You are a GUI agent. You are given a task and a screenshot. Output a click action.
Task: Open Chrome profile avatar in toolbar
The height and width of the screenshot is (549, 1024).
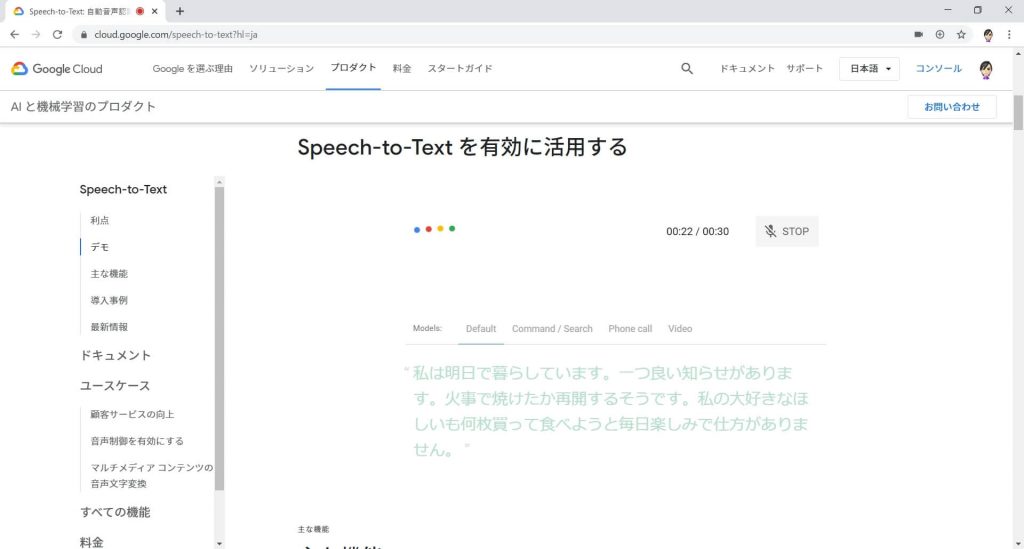[x=988, y=35]
